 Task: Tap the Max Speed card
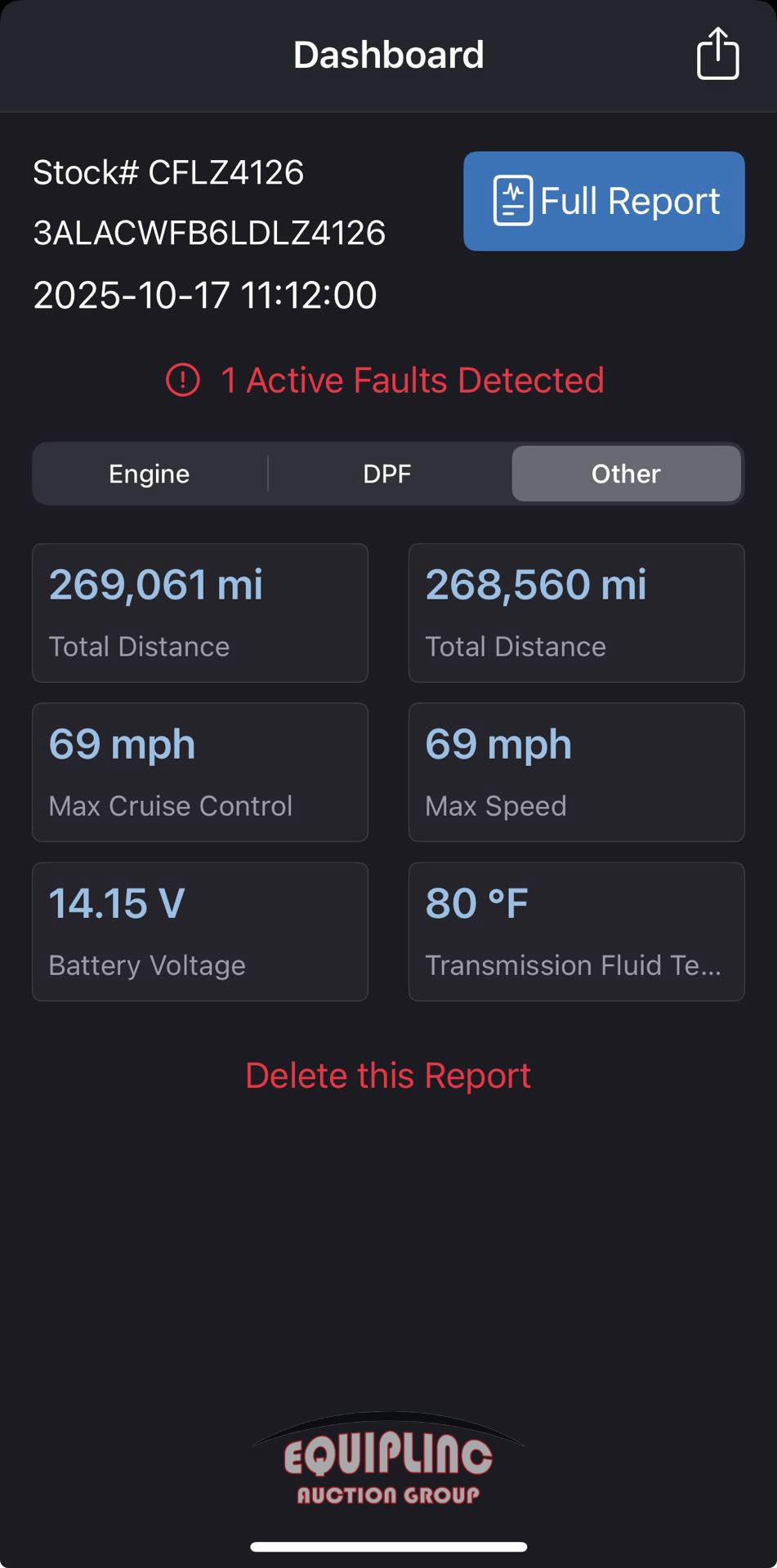(x=576, y=772)
